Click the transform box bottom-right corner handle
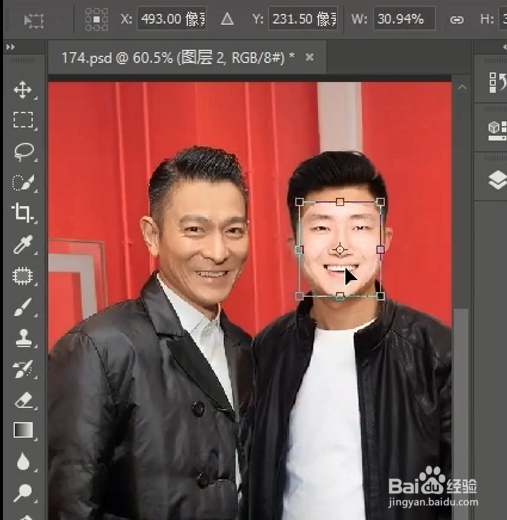 [x=381, y=296]
